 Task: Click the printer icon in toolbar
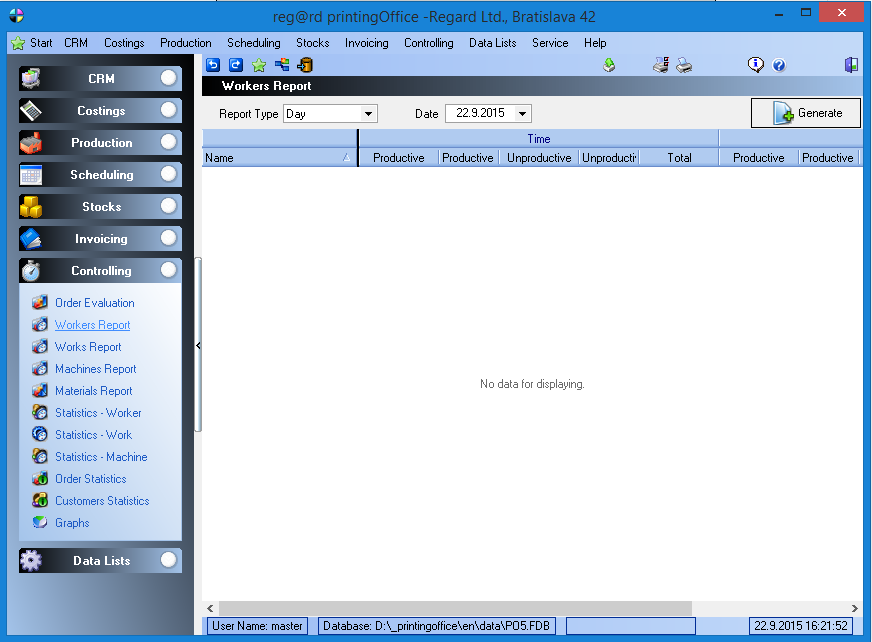[x=684, y=65]
